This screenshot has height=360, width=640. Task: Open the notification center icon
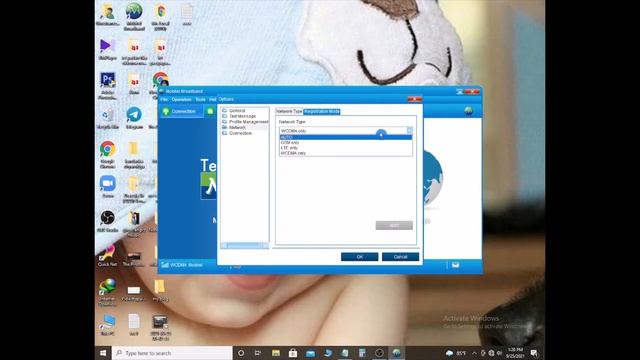click(534, 353)
